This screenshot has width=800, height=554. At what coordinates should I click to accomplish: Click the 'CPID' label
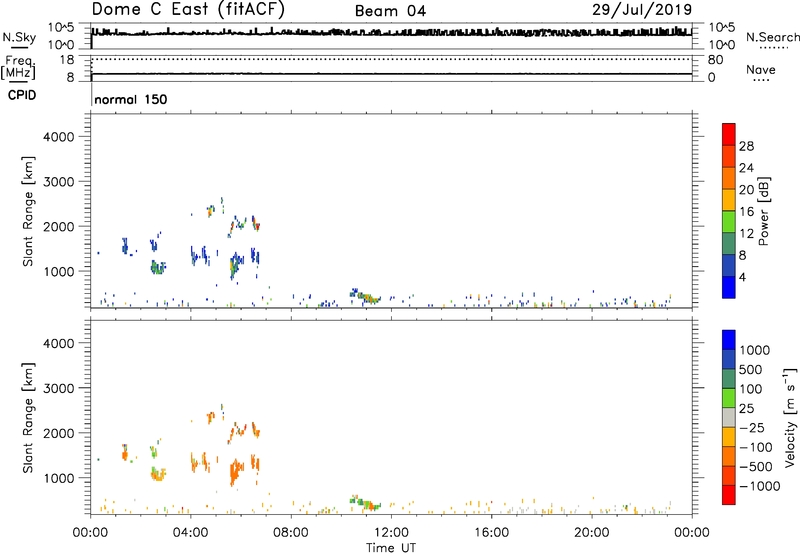pos(22,95)
